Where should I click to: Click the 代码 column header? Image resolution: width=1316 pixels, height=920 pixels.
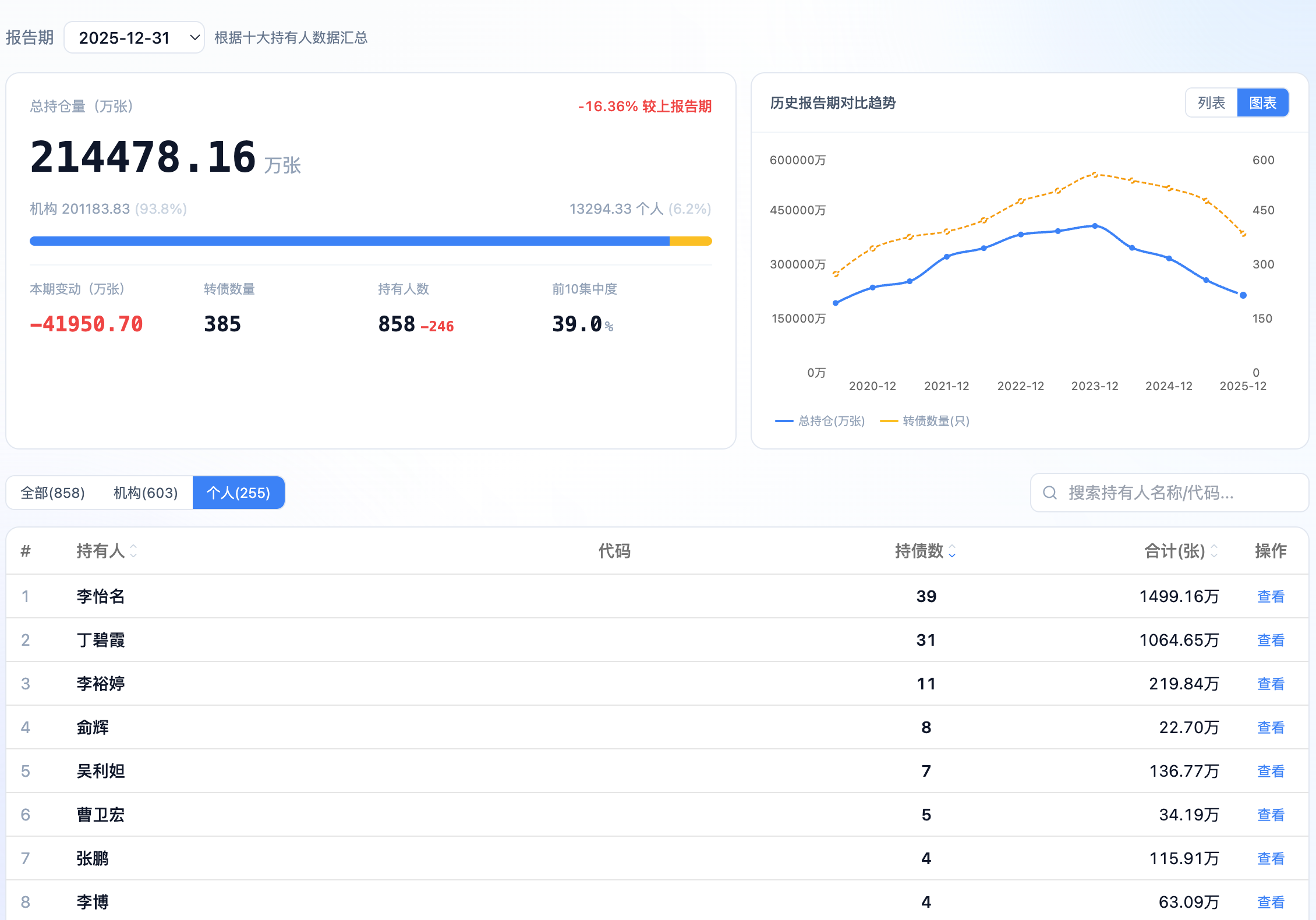click(x=614, y=551)
